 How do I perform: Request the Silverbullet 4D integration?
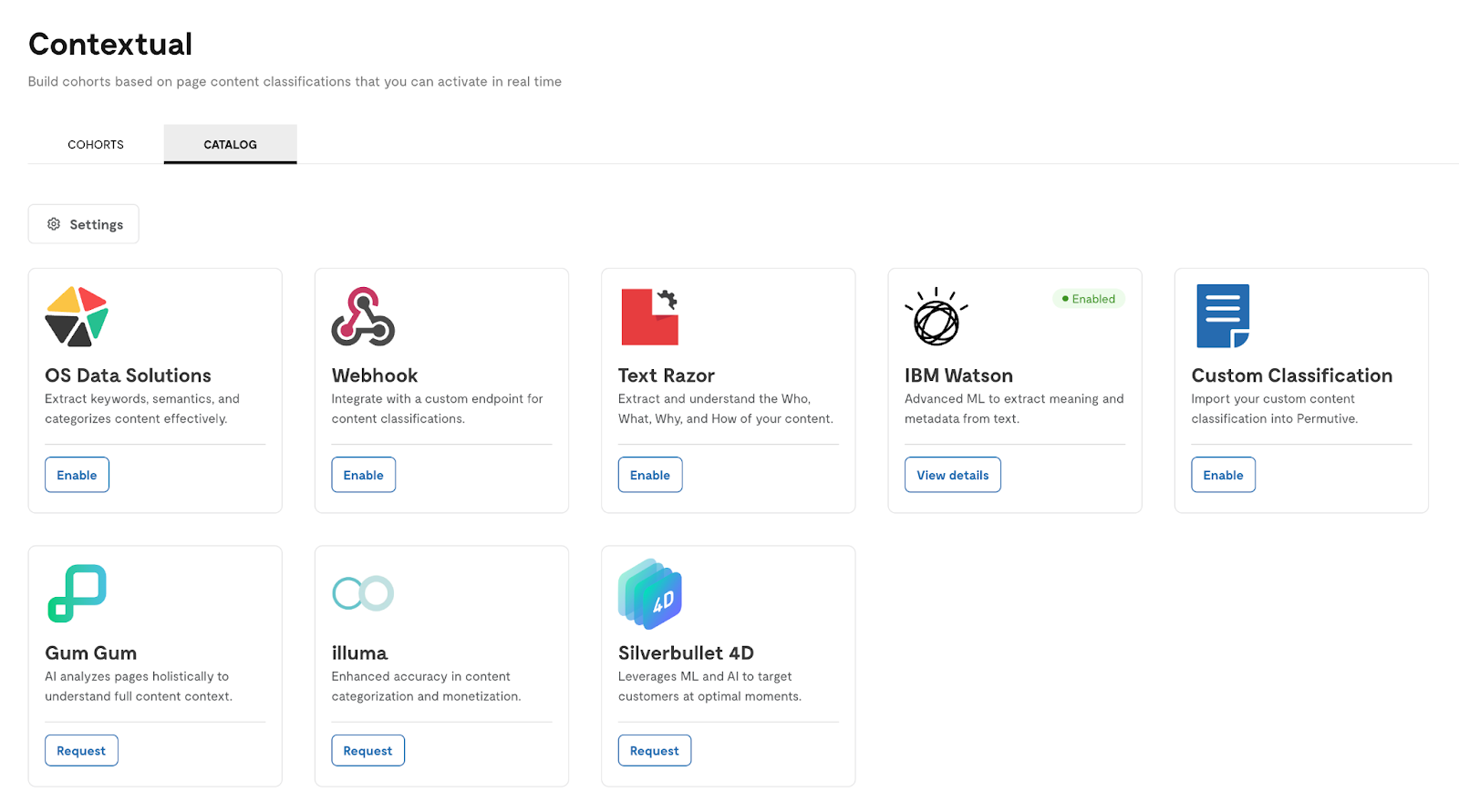(655, 751)
